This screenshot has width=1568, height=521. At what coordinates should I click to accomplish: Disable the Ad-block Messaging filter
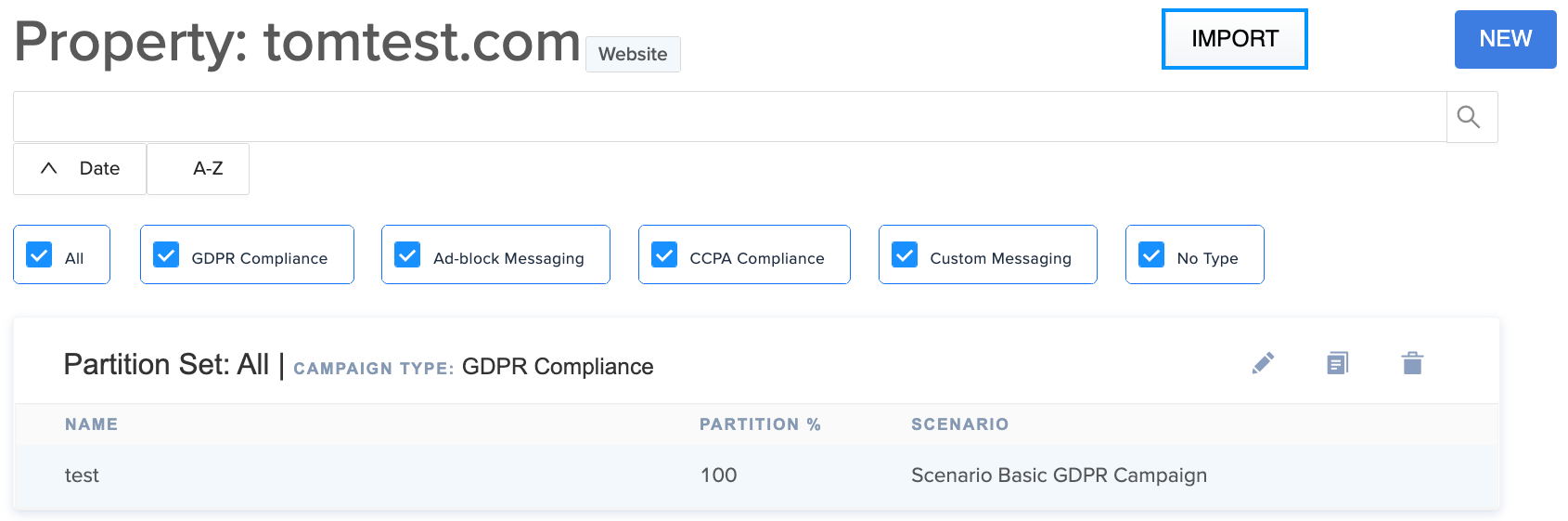pos(407,254)
